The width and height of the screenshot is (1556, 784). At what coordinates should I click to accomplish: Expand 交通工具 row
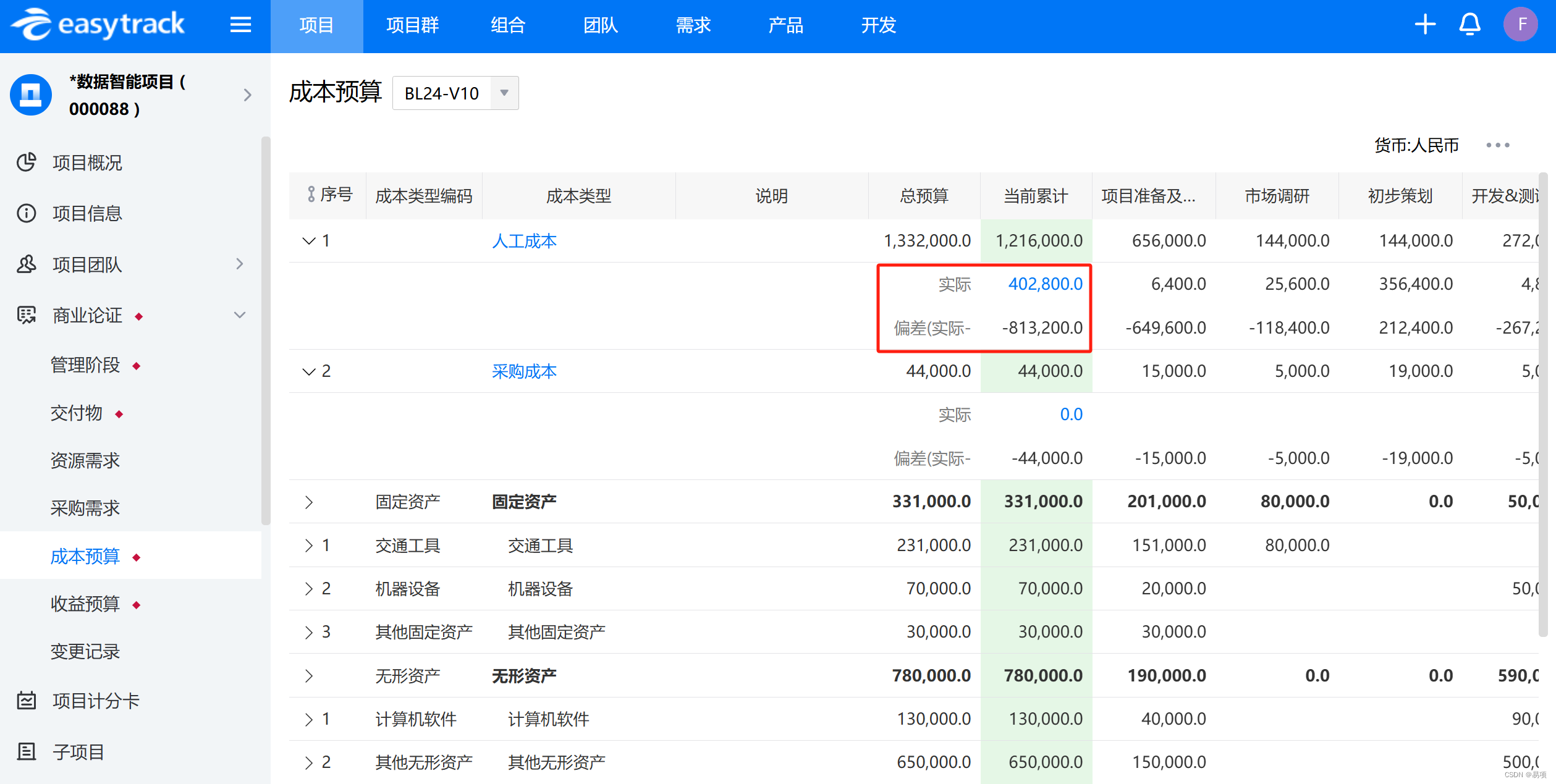tap(309, 546)
